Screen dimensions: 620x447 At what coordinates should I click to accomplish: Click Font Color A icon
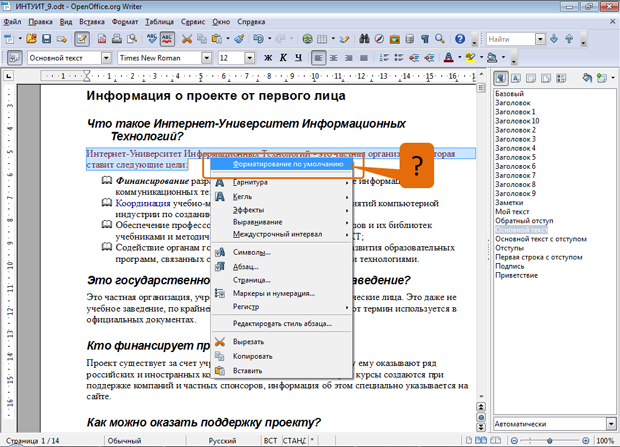(448, 58)
